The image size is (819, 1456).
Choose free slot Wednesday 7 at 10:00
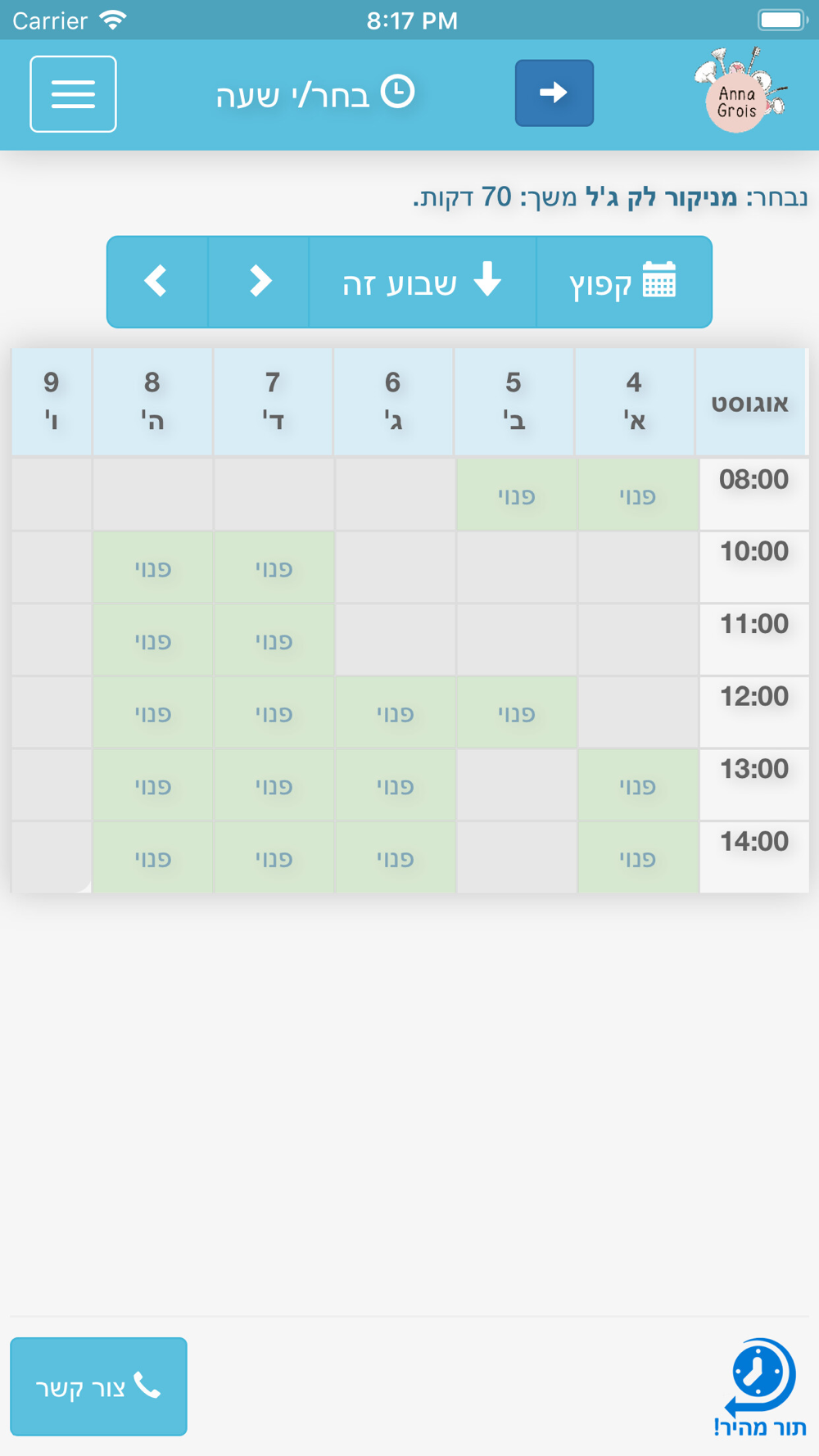[x=274, y=567]
